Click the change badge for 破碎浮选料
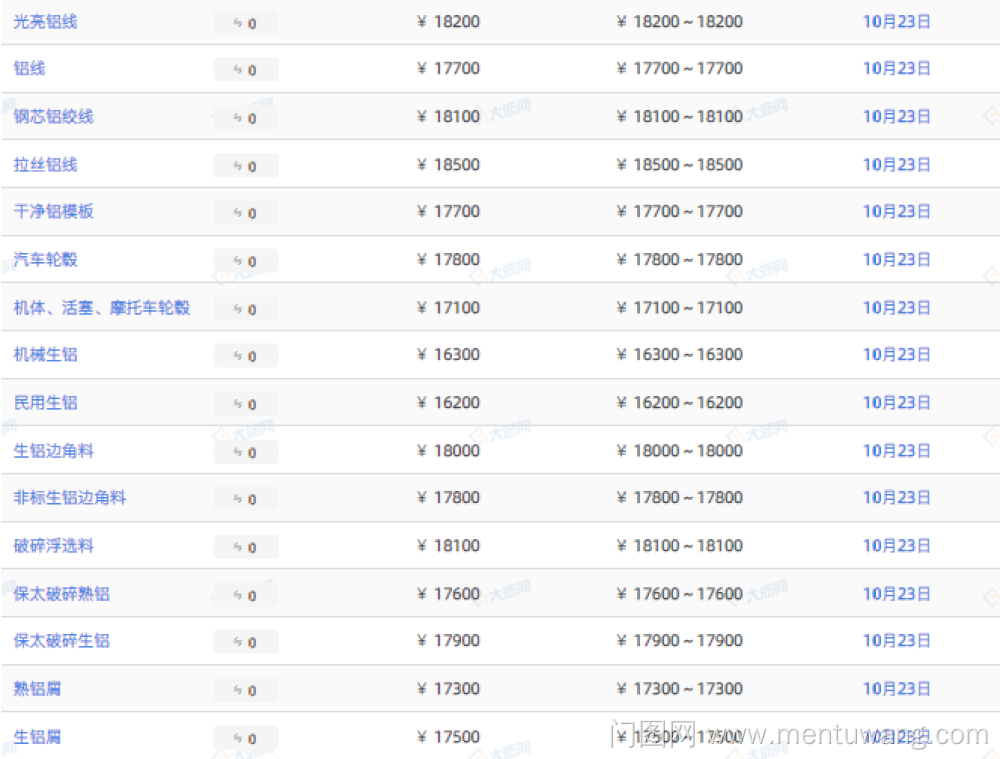Screen dimensions: 1000x759 [x=245, y=547]
